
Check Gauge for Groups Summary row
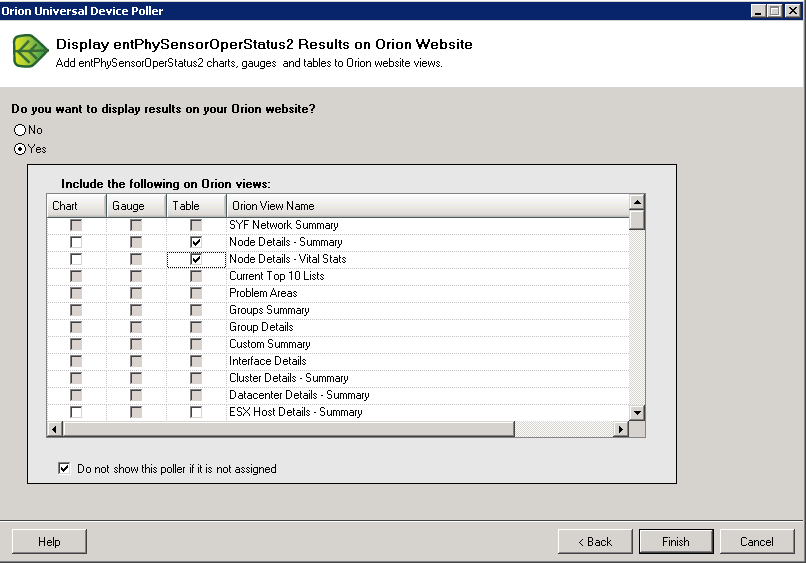[x=136, y=311]
